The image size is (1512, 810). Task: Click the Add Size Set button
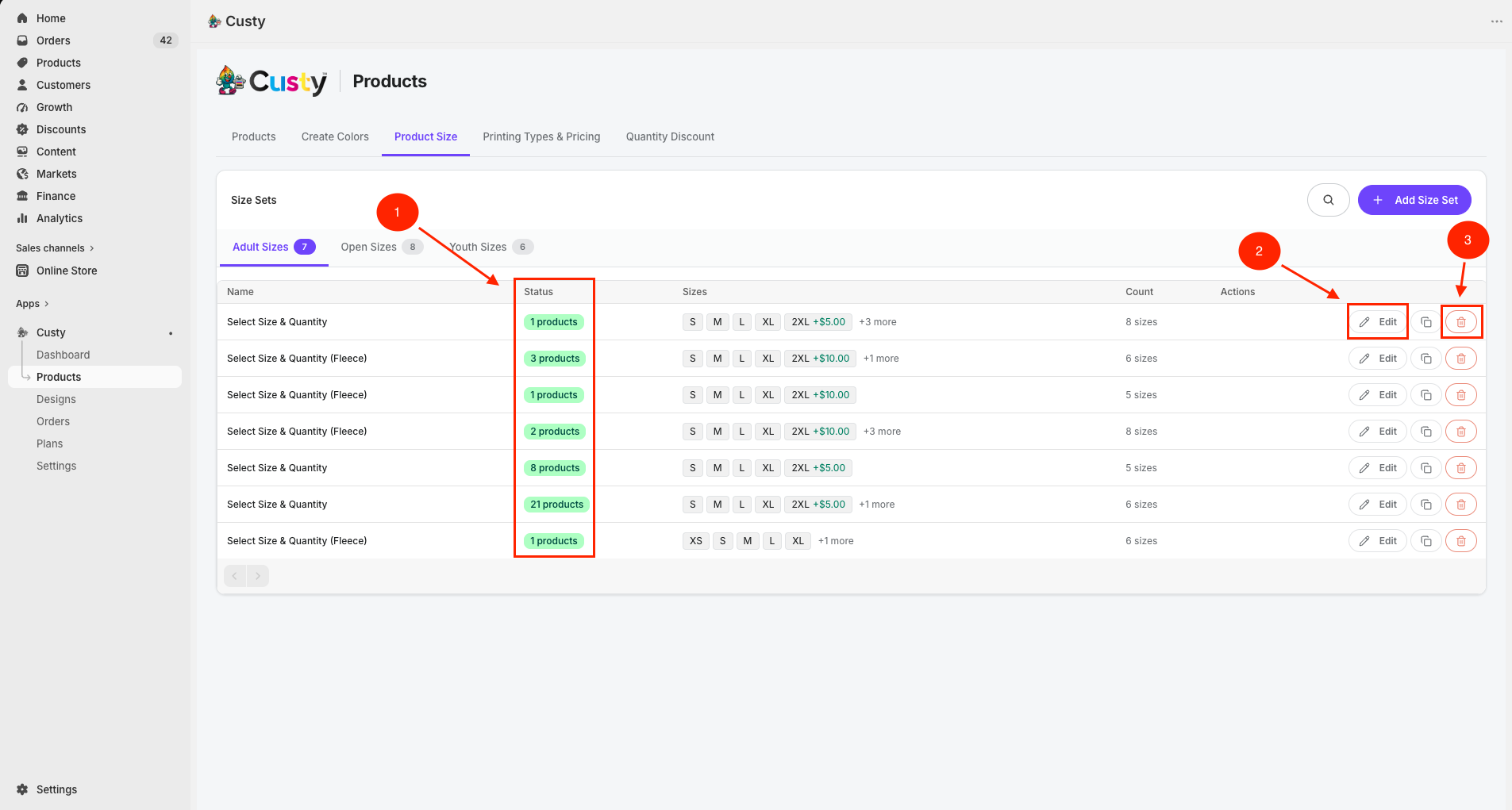[x=1414, y=200]
